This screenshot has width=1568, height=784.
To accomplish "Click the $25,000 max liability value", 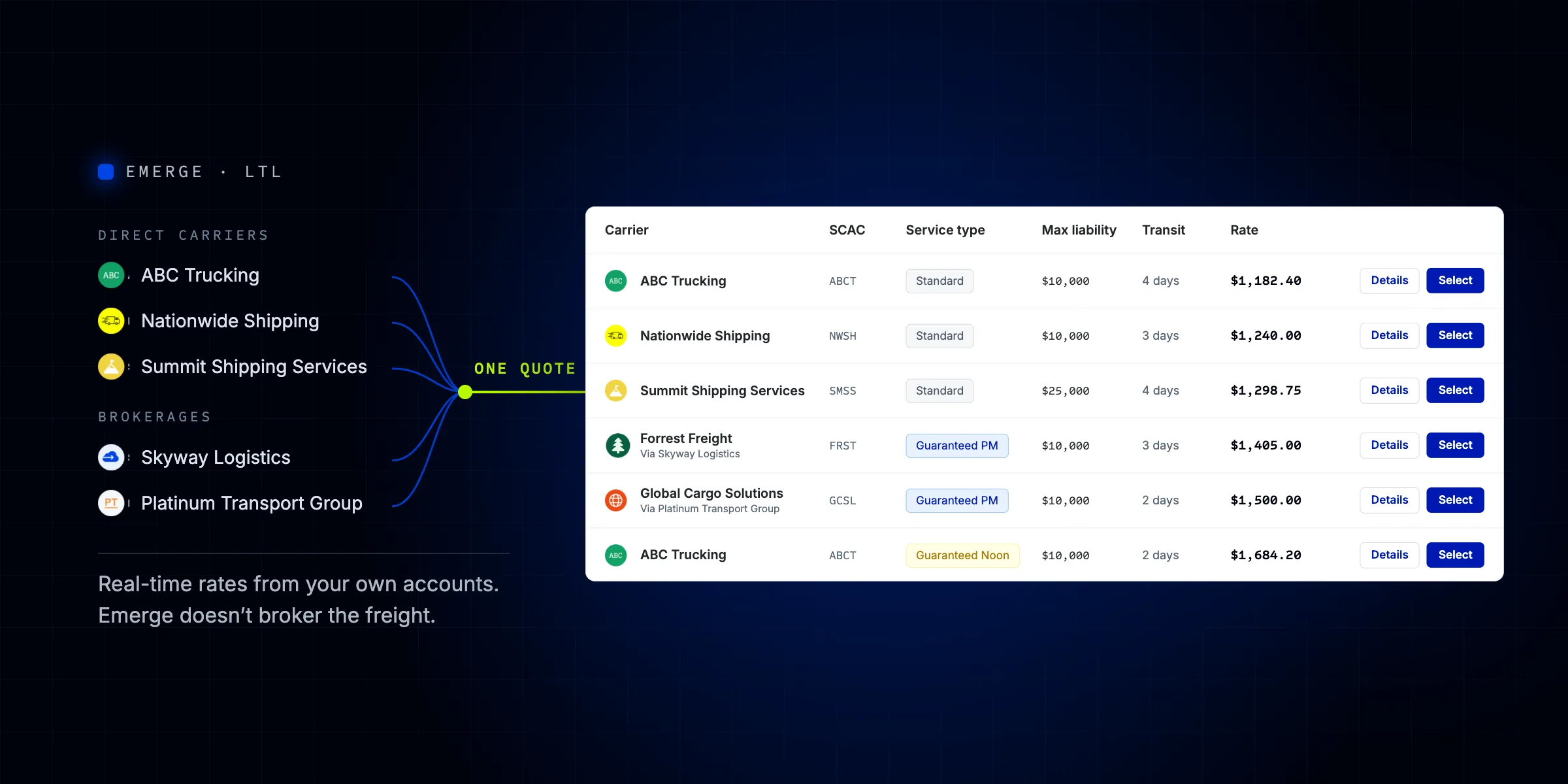I will click(x=1066, y=391).
